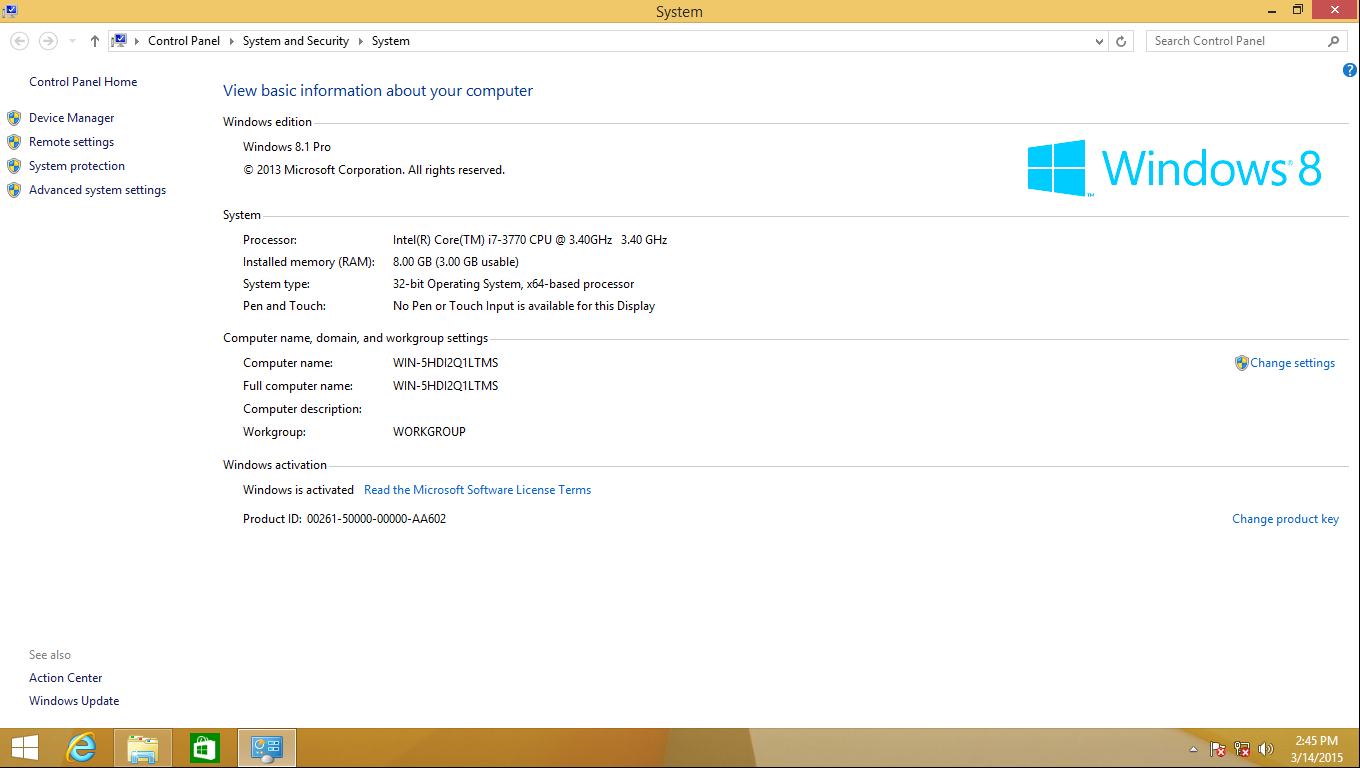Open the Action Center flag tray icon
The image size is (1360, 768).
(1218, 749)
